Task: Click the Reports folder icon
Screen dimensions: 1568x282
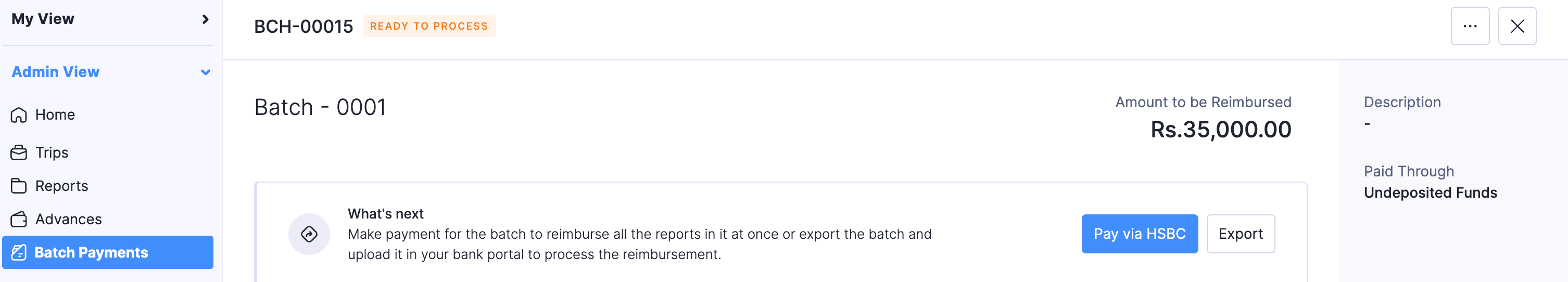Action: [x=19, y=186]
